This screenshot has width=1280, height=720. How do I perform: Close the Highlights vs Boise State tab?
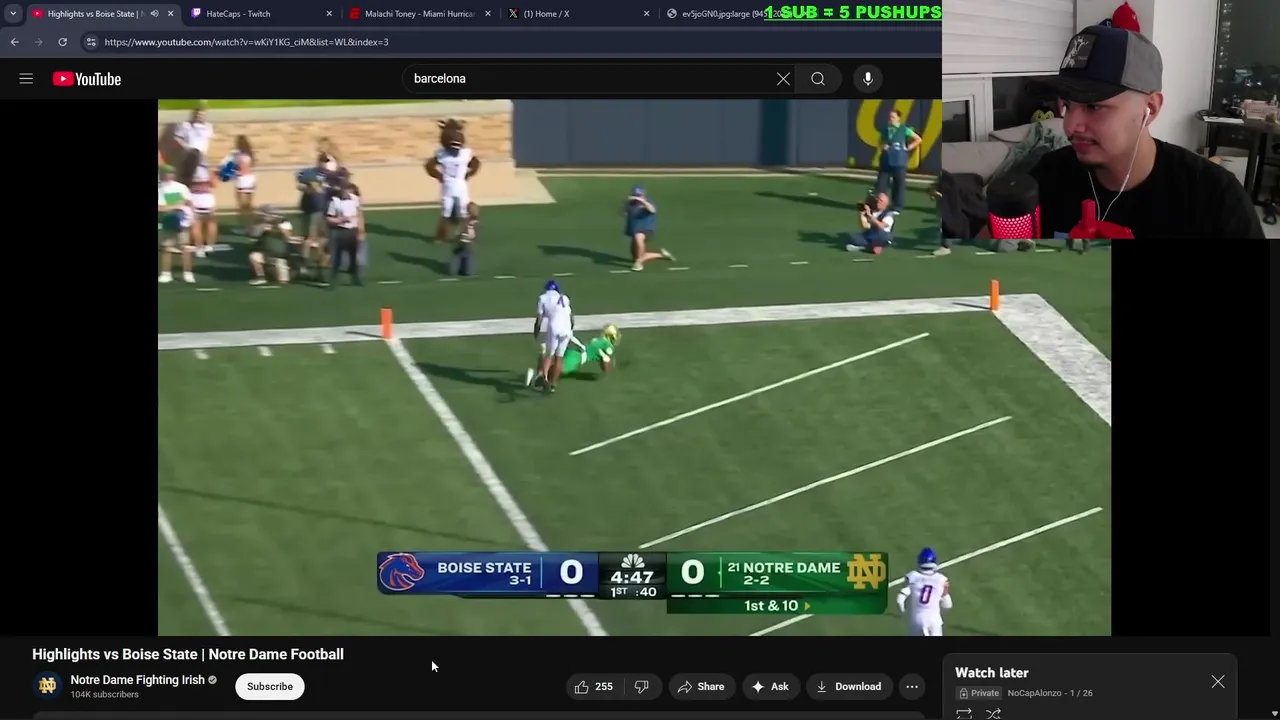pyautogui.click(x=170, y=14)
